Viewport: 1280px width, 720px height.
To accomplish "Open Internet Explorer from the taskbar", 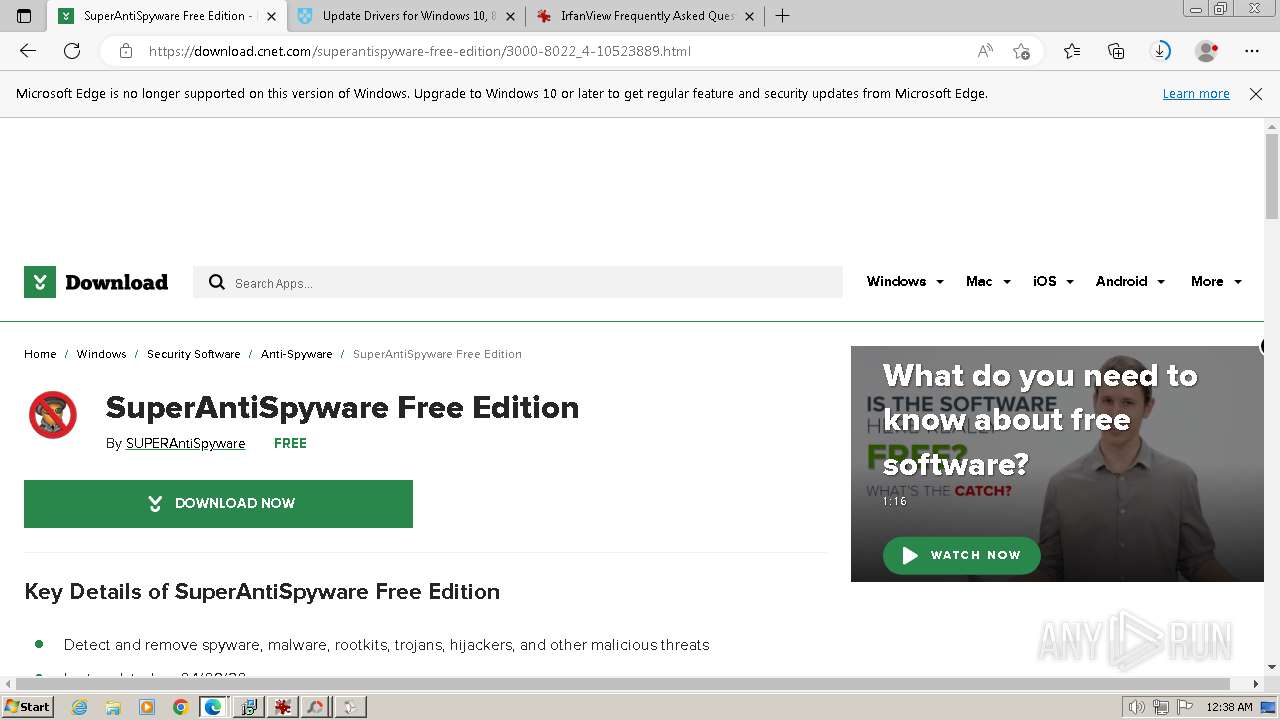I will 79,707.
